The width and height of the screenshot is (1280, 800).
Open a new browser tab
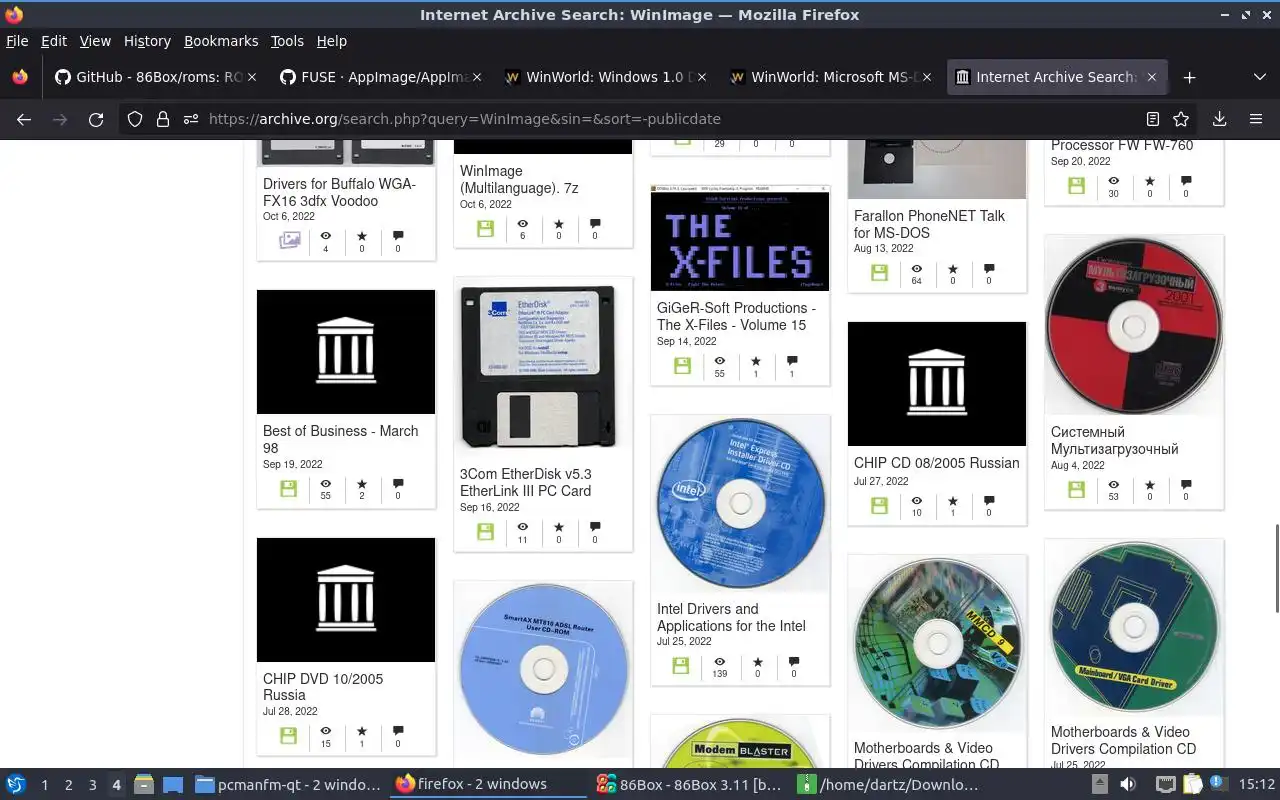(1189, 77)
